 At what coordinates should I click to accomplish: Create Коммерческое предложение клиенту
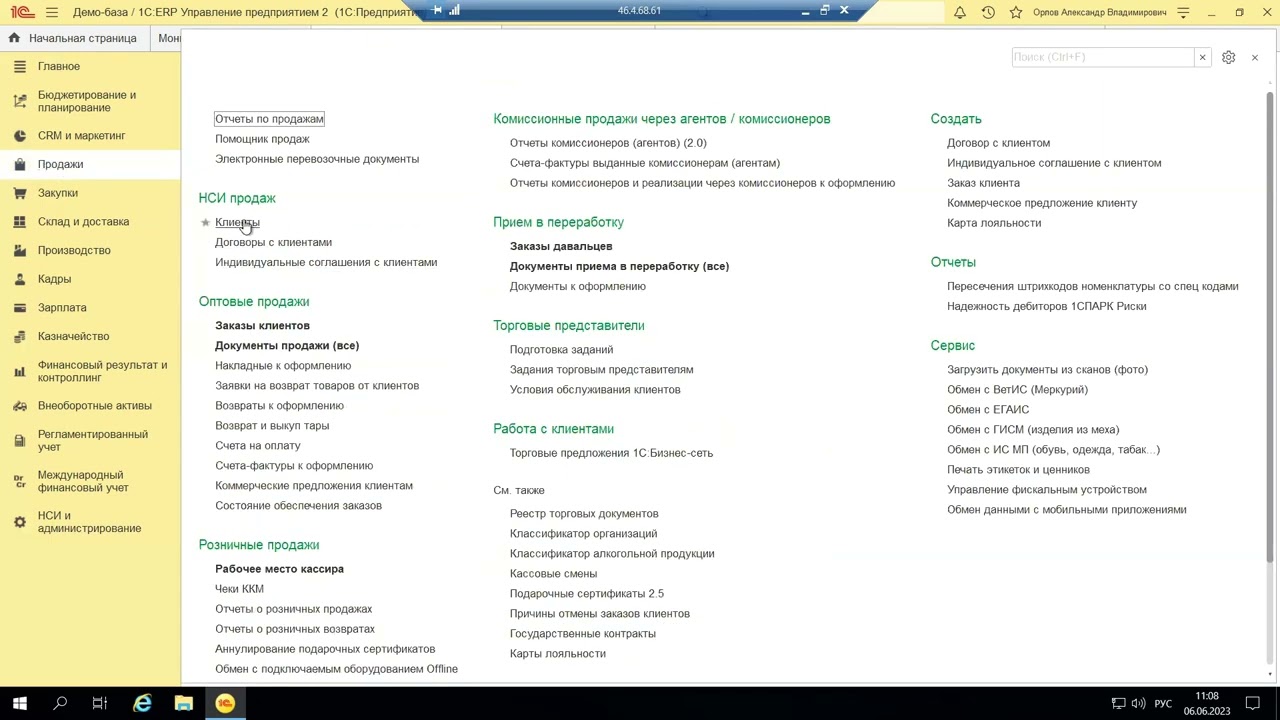(x=1042, y=203)
